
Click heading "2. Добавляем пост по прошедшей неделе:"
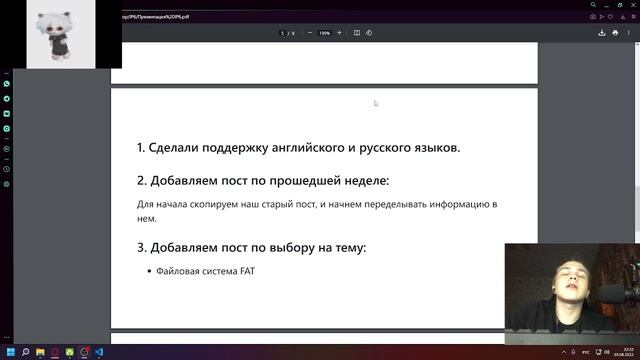[x=263, y=180]
